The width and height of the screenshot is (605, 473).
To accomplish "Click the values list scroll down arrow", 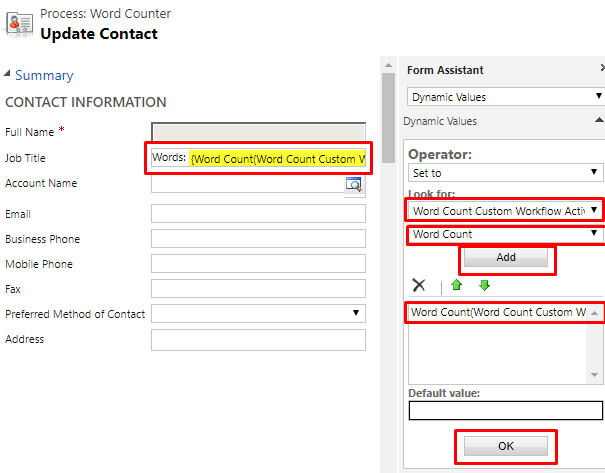I will tap(595, 375).
